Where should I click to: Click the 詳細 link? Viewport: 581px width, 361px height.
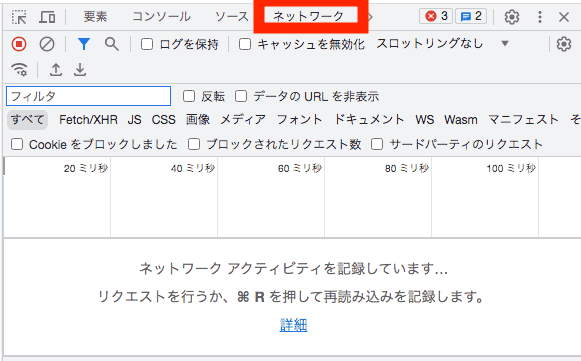tap(293, 325)
